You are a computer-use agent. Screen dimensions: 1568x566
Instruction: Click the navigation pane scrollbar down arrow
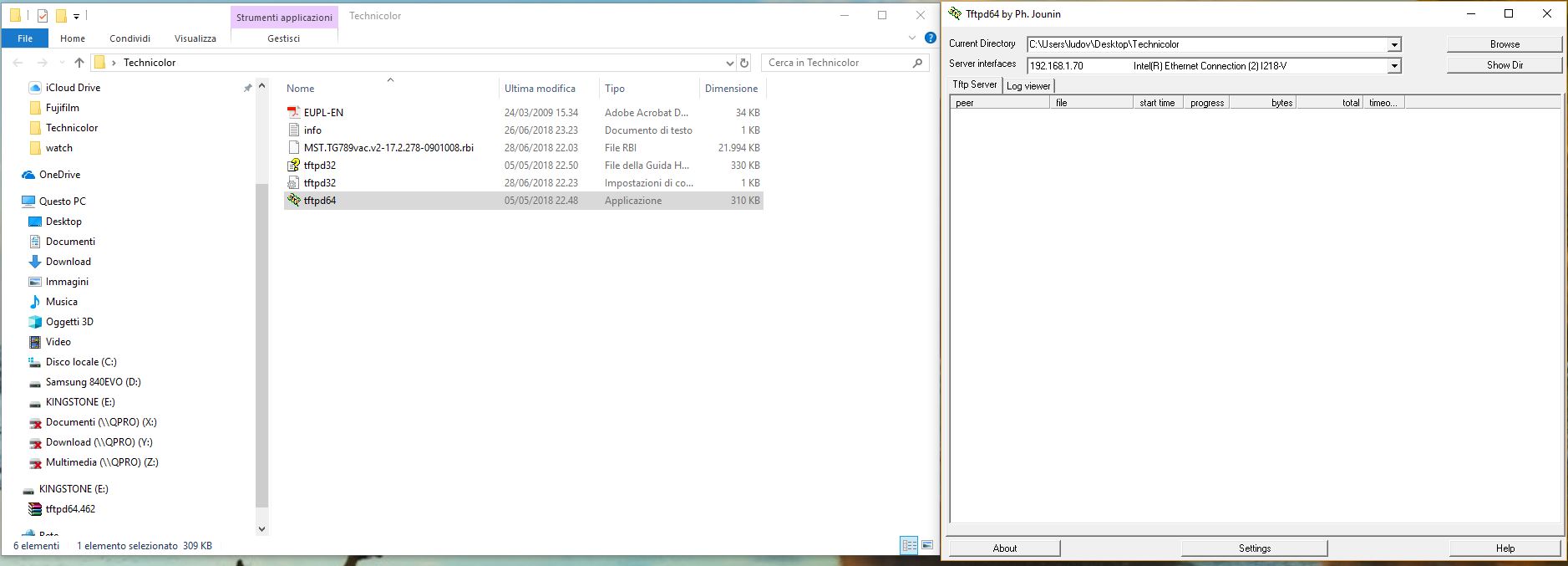click(x=261, y=528)
